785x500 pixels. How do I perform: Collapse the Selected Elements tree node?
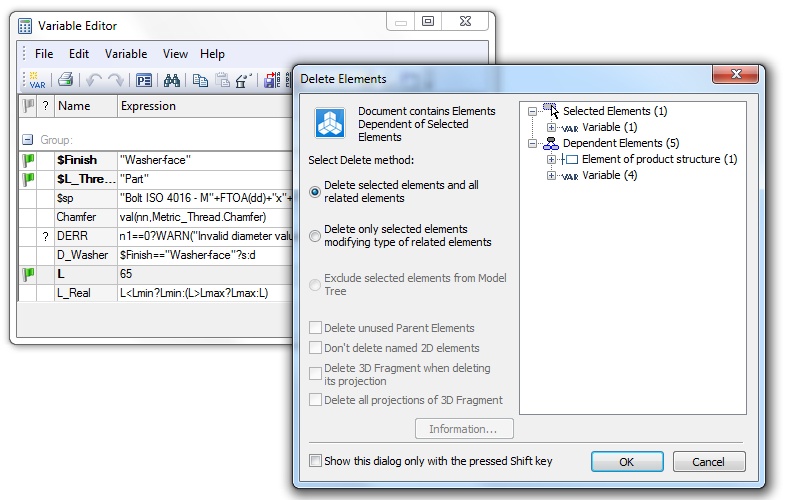point(533,111)
